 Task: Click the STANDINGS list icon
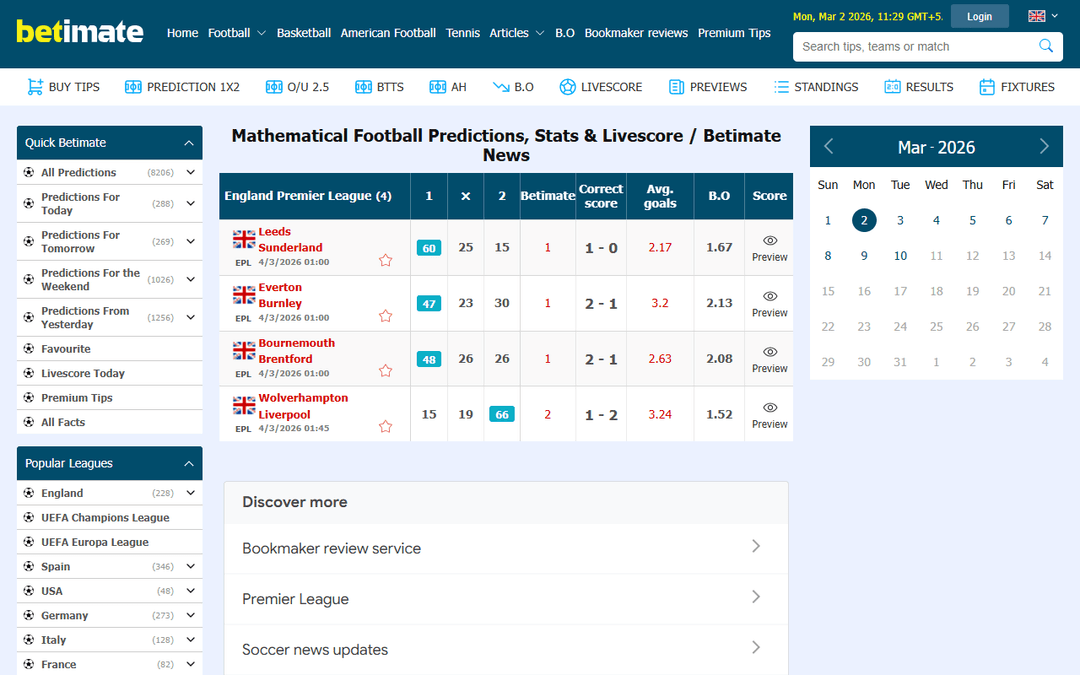(781, 87)
